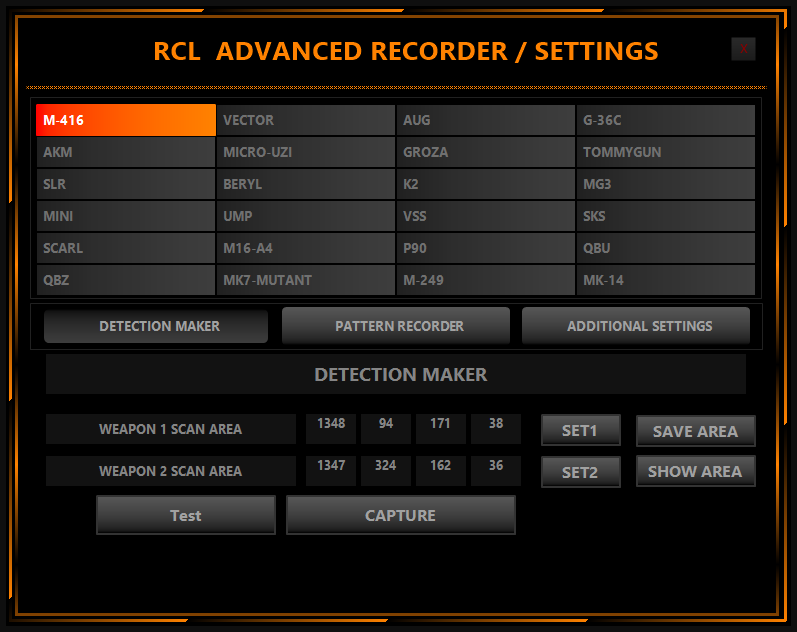
Task: Click the SET2 button
Action: click(x=581, y=472)
